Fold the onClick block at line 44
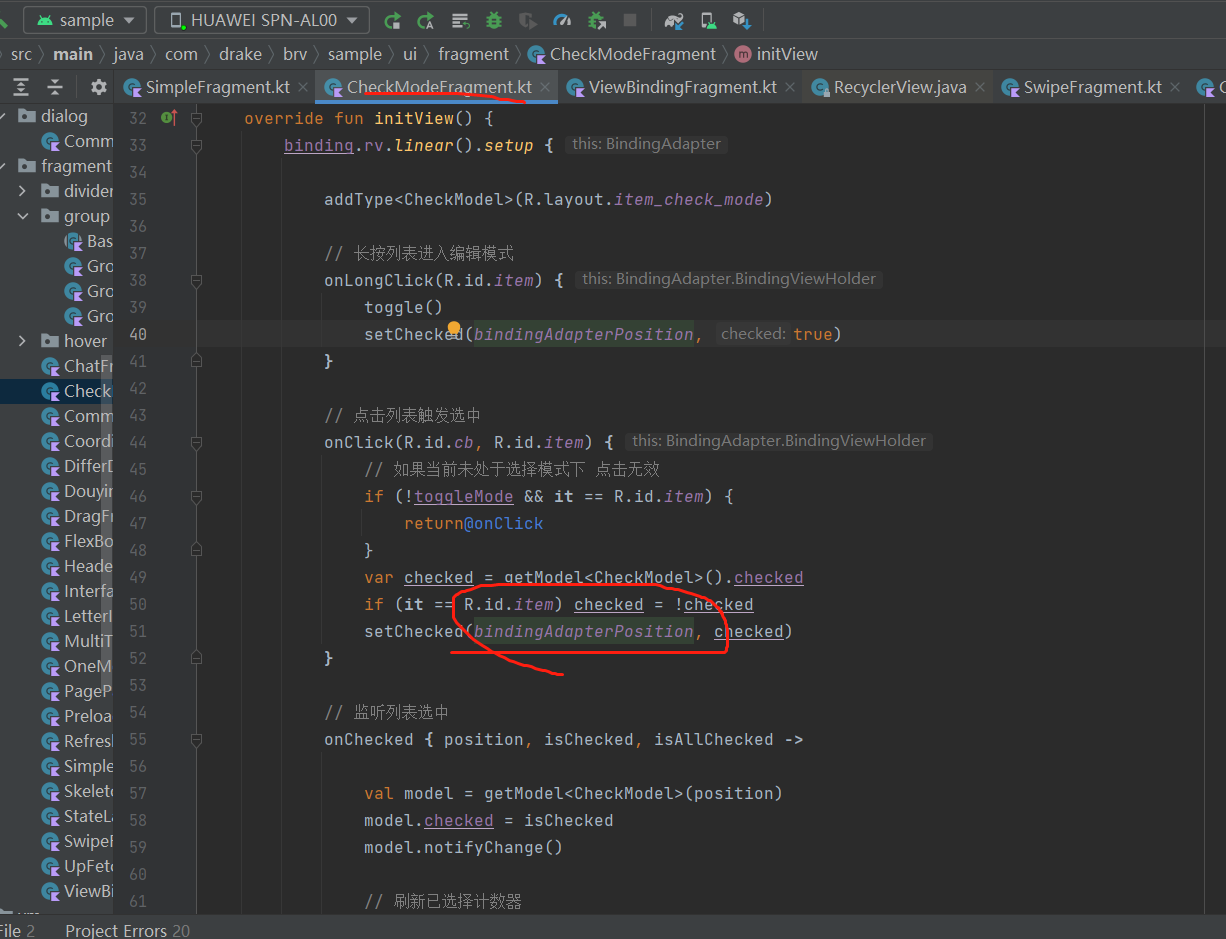Viewport: 1226px width, 939px height. tap(197, 442)
